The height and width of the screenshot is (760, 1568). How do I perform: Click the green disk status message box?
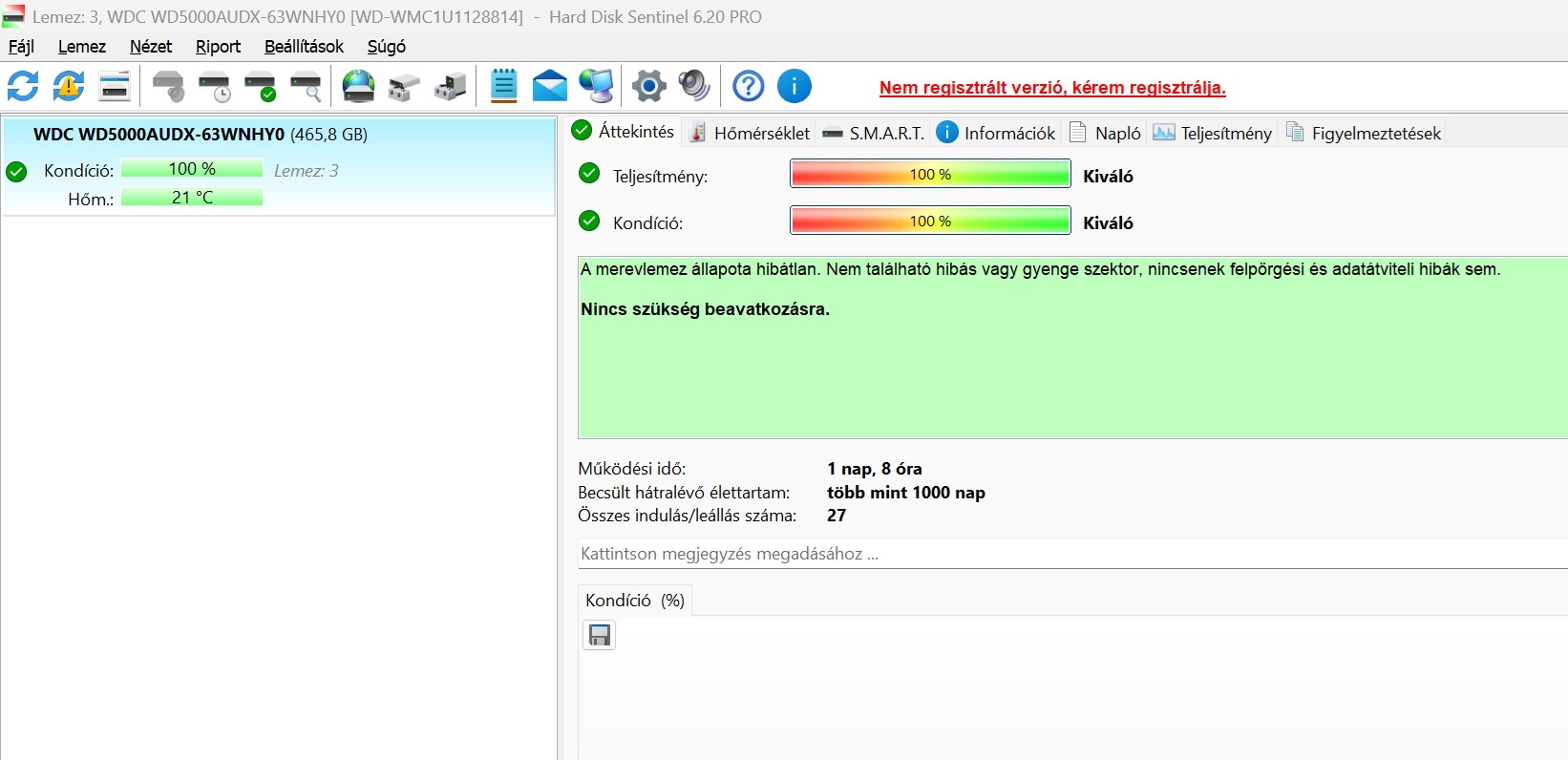pyautogui.click(x=1072, y=348)
